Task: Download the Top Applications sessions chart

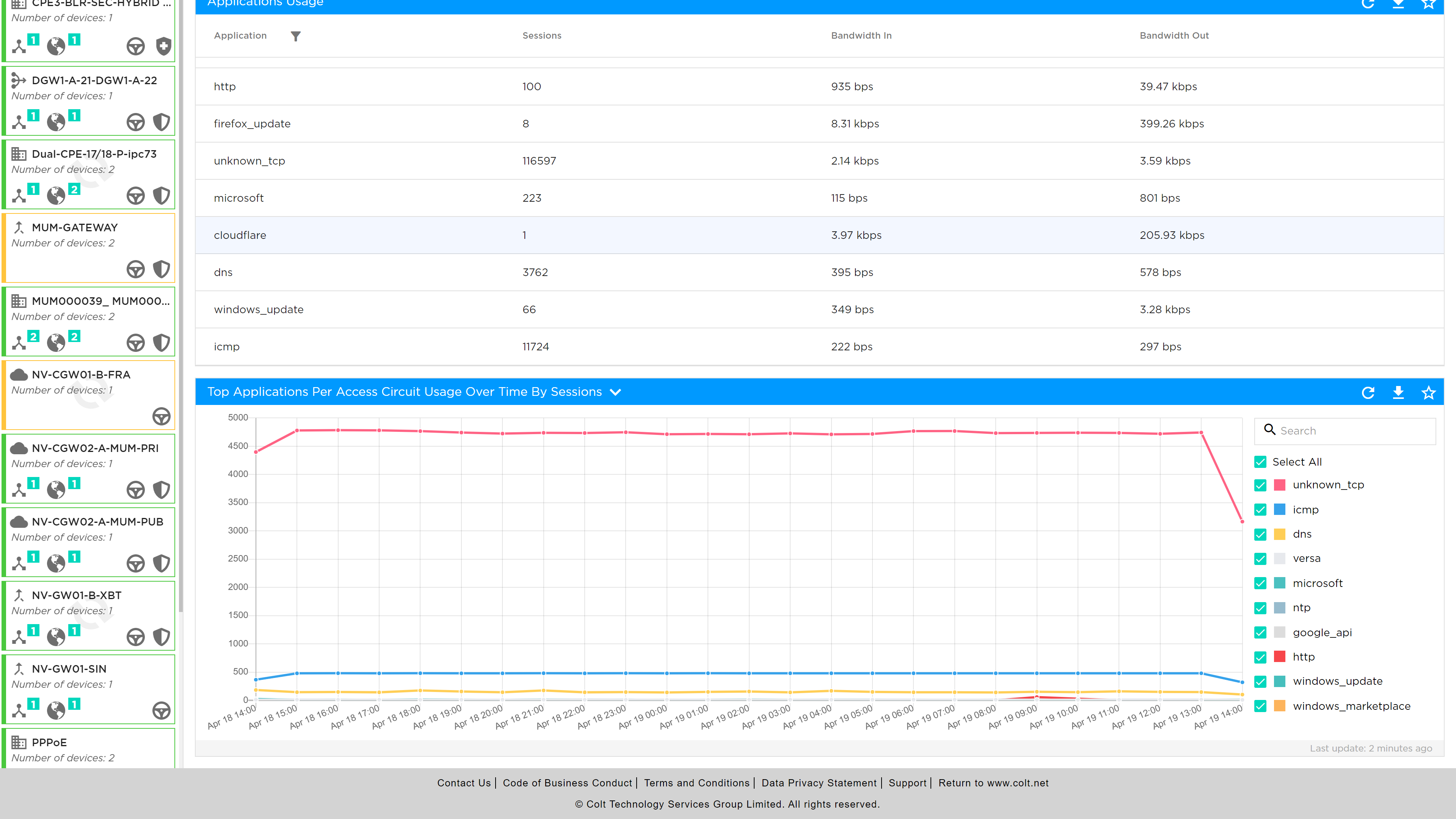Action: (x=1398, y=393)
